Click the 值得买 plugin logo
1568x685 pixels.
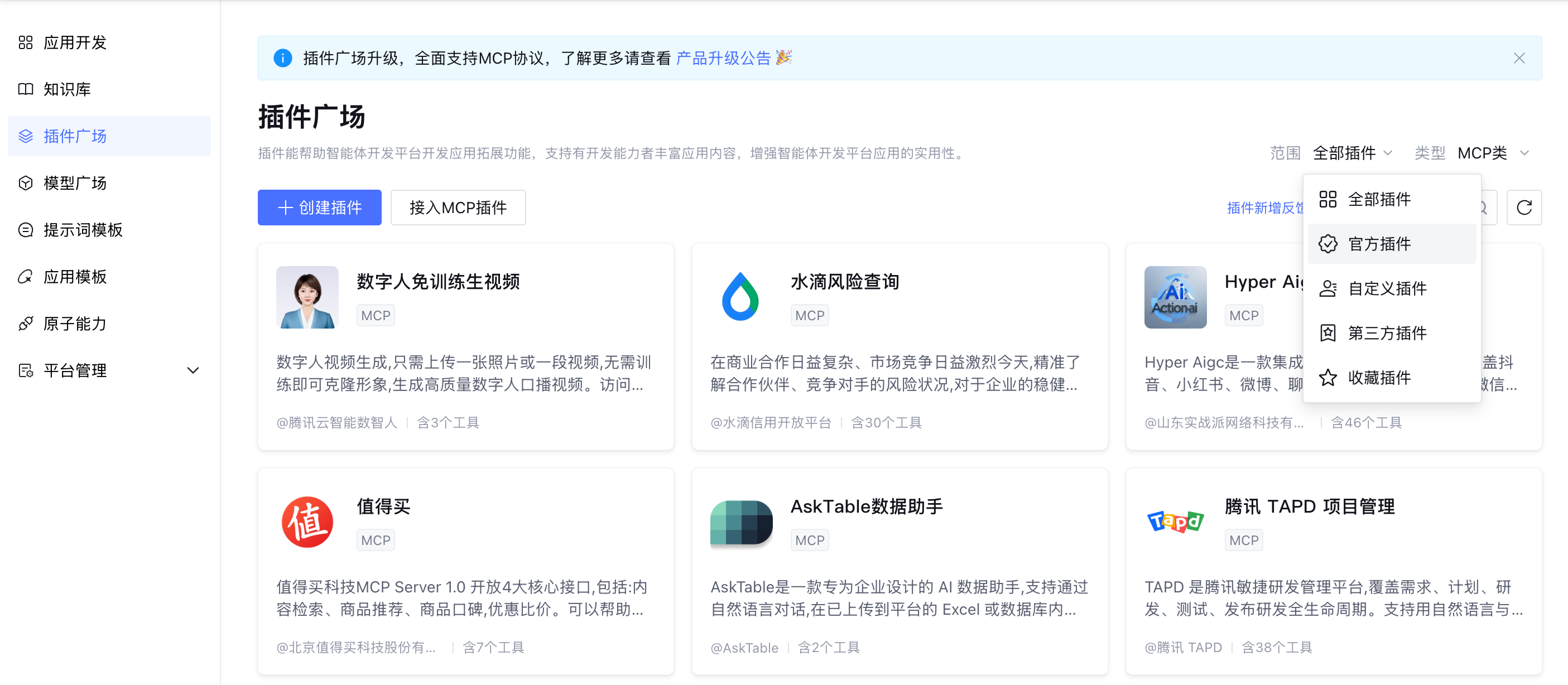(307, 522)
